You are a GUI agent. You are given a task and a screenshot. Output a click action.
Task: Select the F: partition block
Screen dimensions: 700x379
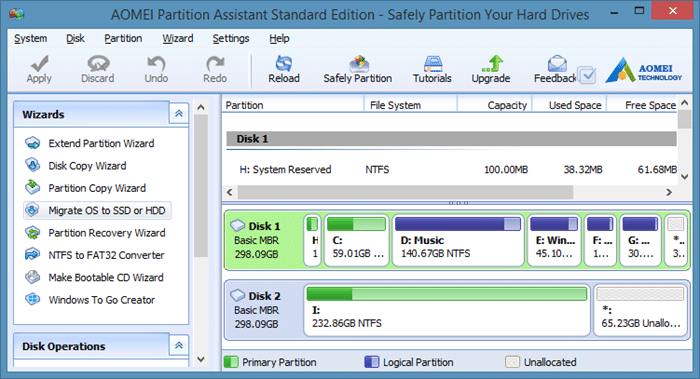(x=600, y=240)
